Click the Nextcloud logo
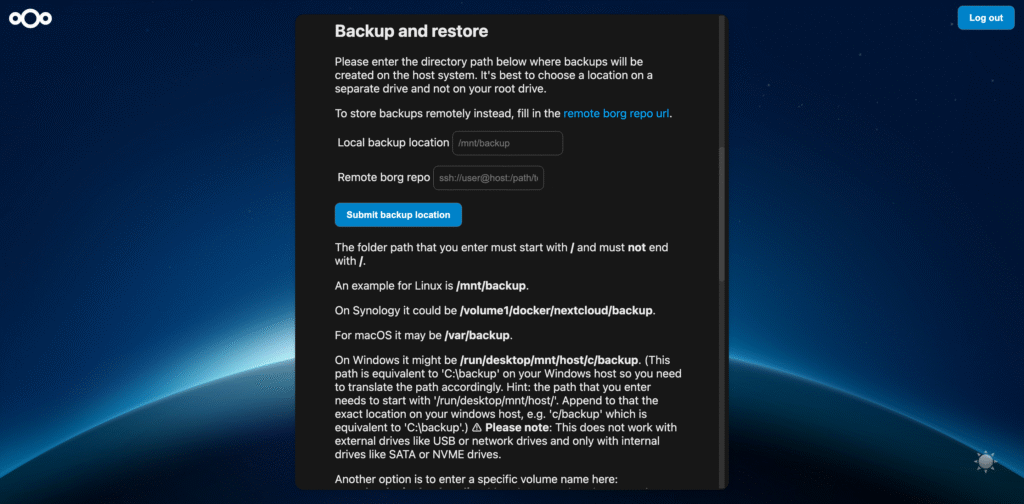1024x504 pixels. (30, 19)
